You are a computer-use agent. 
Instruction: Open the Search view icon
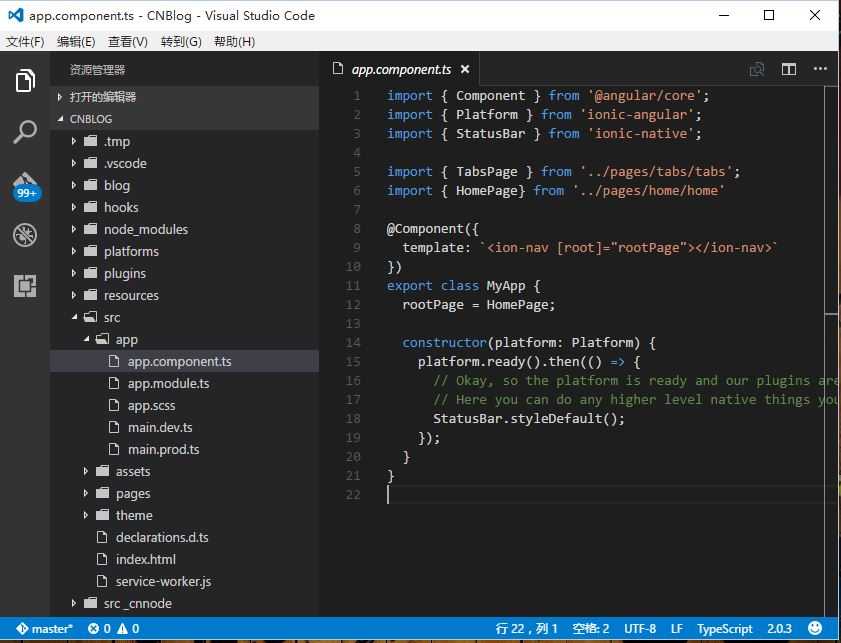(25, 132)
